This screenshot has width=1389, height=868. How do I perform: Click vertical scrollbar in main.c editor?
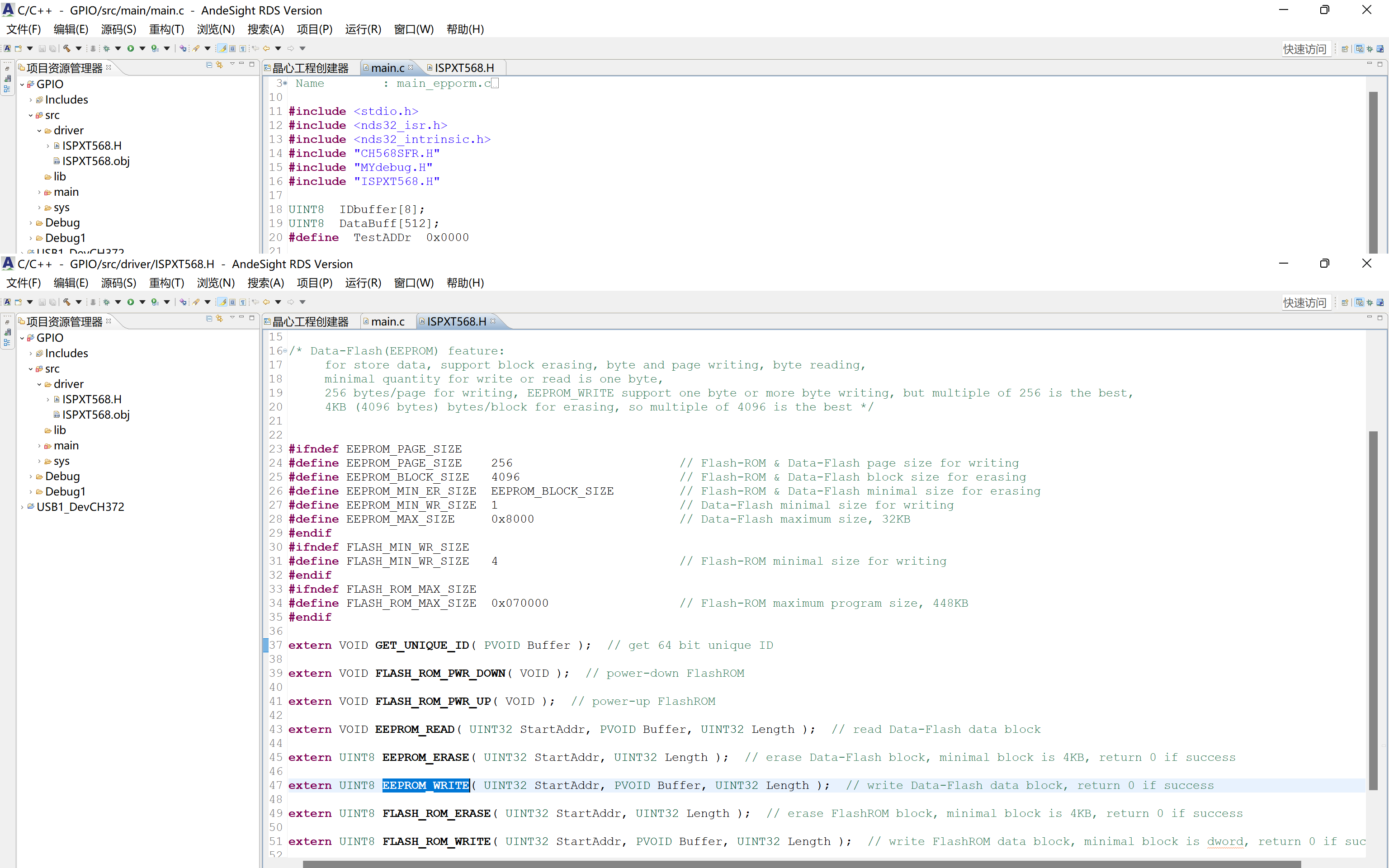point(1373,172)
